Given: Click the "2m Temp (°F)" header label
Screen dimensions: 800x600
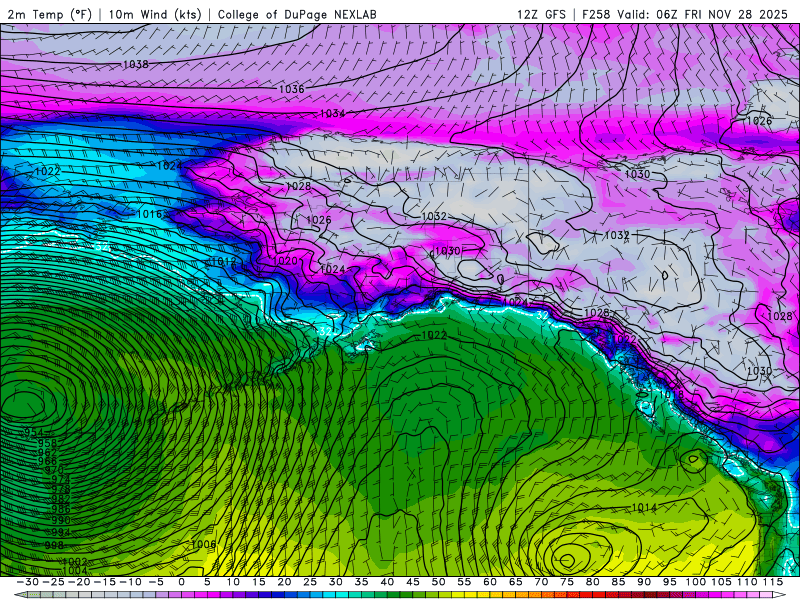Looking at the screenshot, I should (49, 14).
